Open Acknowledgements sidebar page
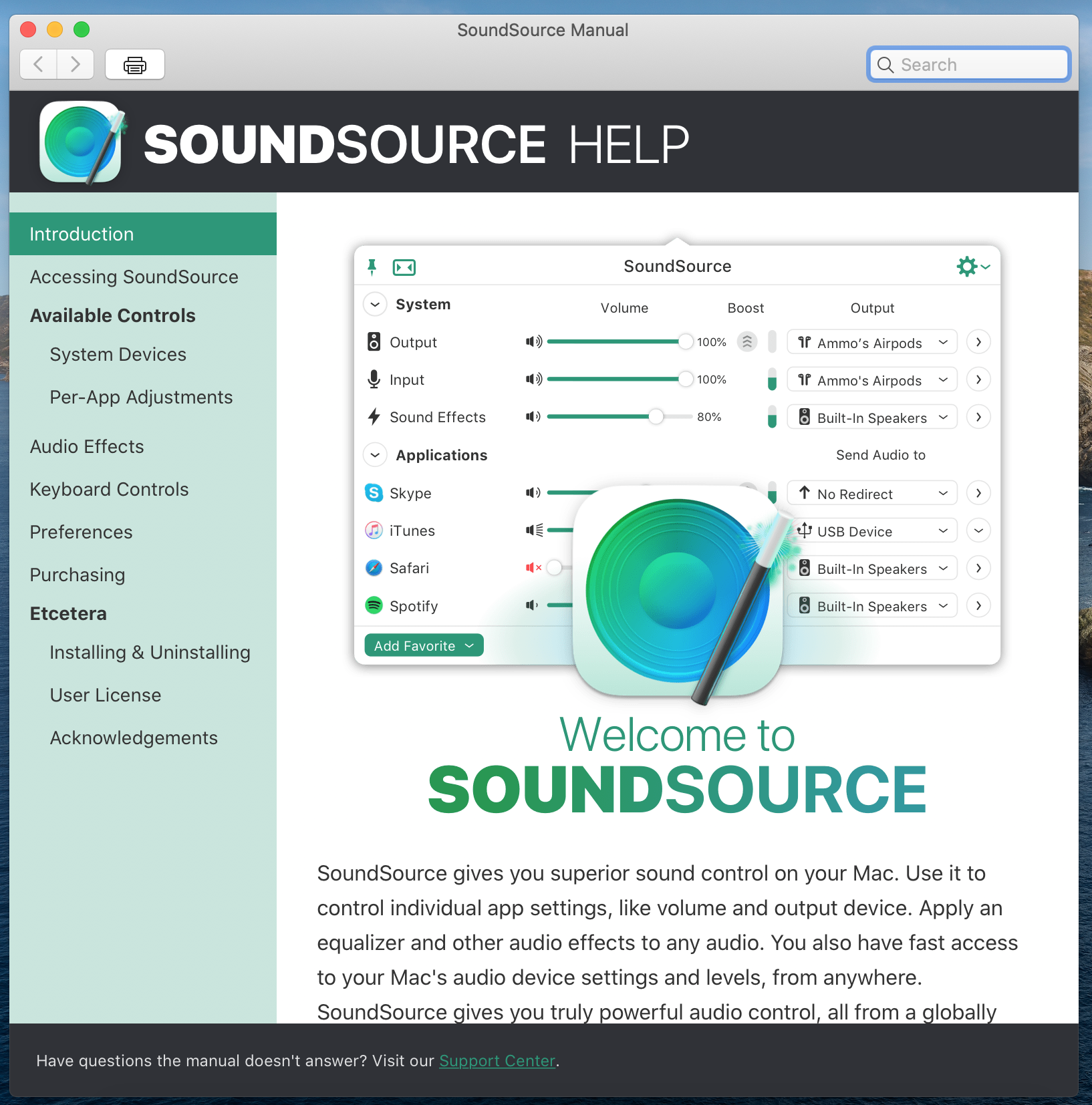1092x1105 pixels. tap(134, 738)
